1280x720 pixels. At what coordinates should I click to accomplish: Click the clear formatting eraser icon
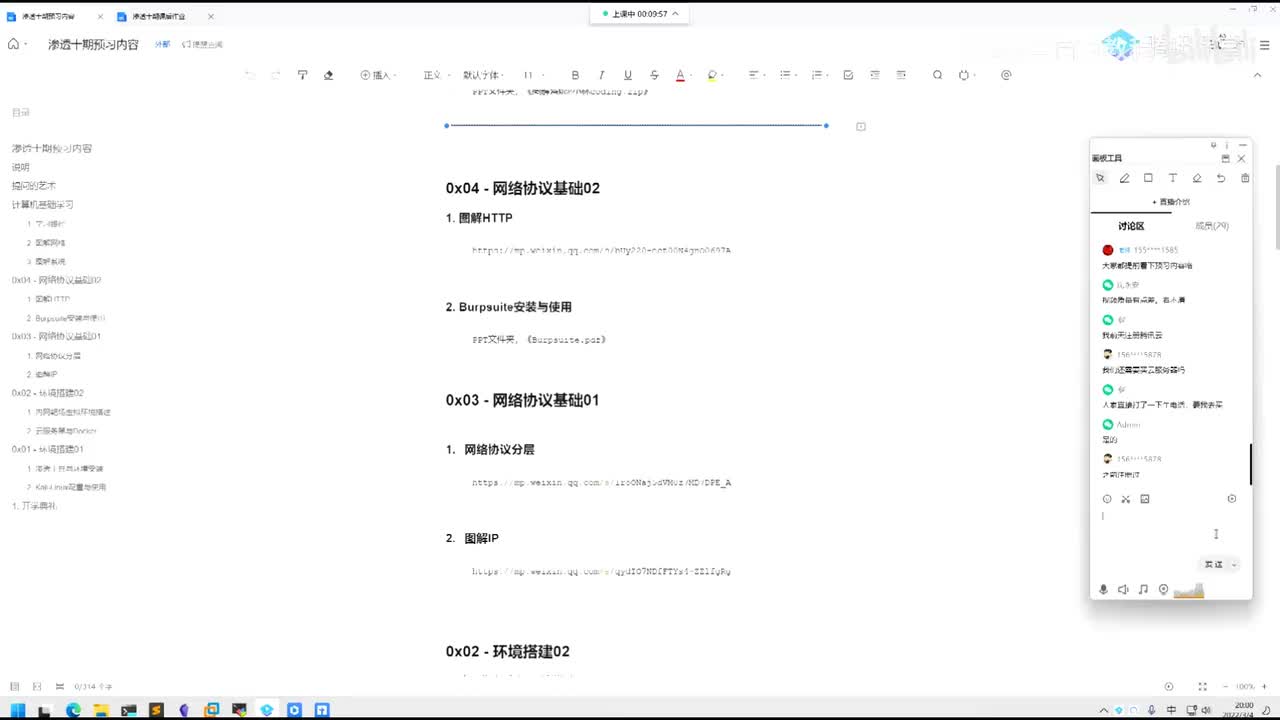pyautogui.click(x=328, y=75)
